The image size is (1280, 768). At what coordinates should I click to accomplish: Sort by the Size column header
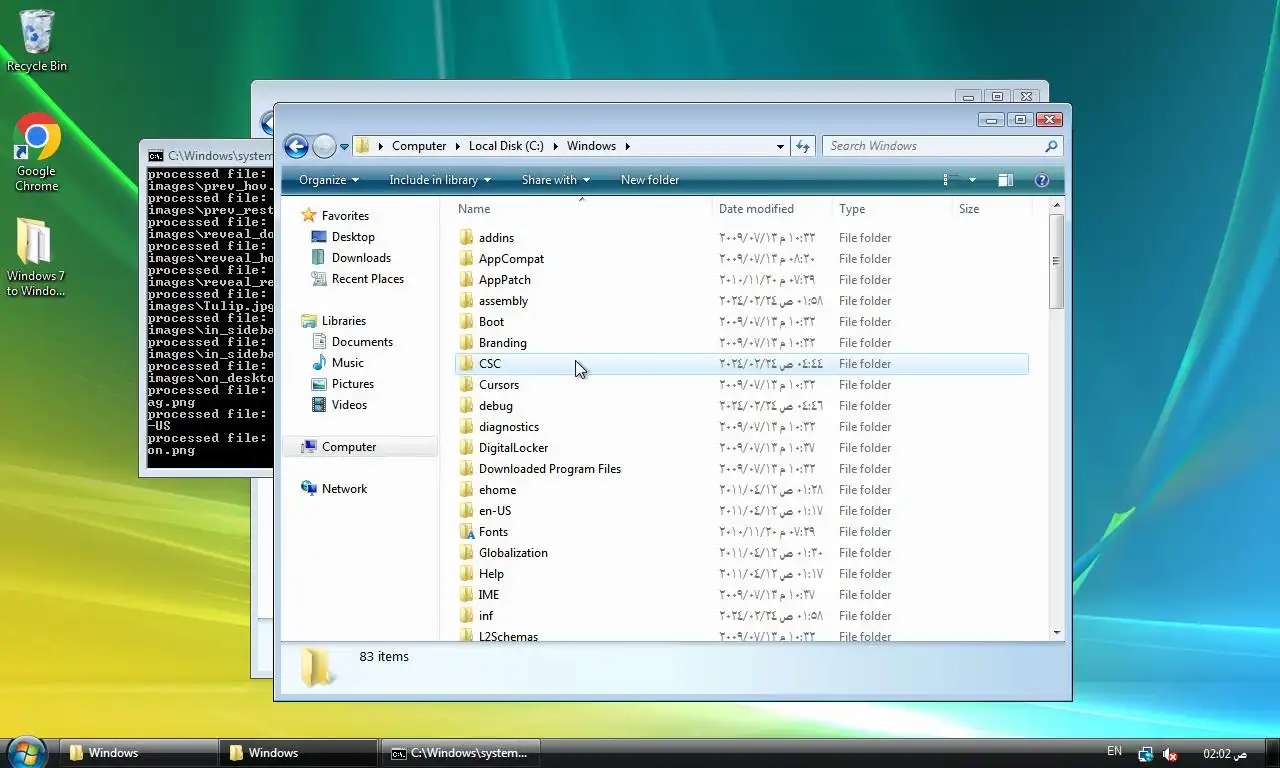991,209
